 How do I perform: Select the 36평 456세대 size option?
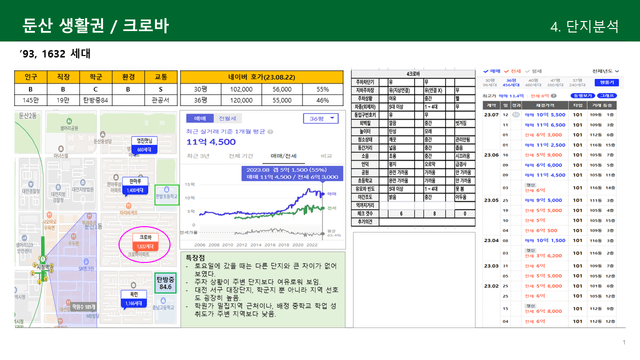click(x=511, y=82)
